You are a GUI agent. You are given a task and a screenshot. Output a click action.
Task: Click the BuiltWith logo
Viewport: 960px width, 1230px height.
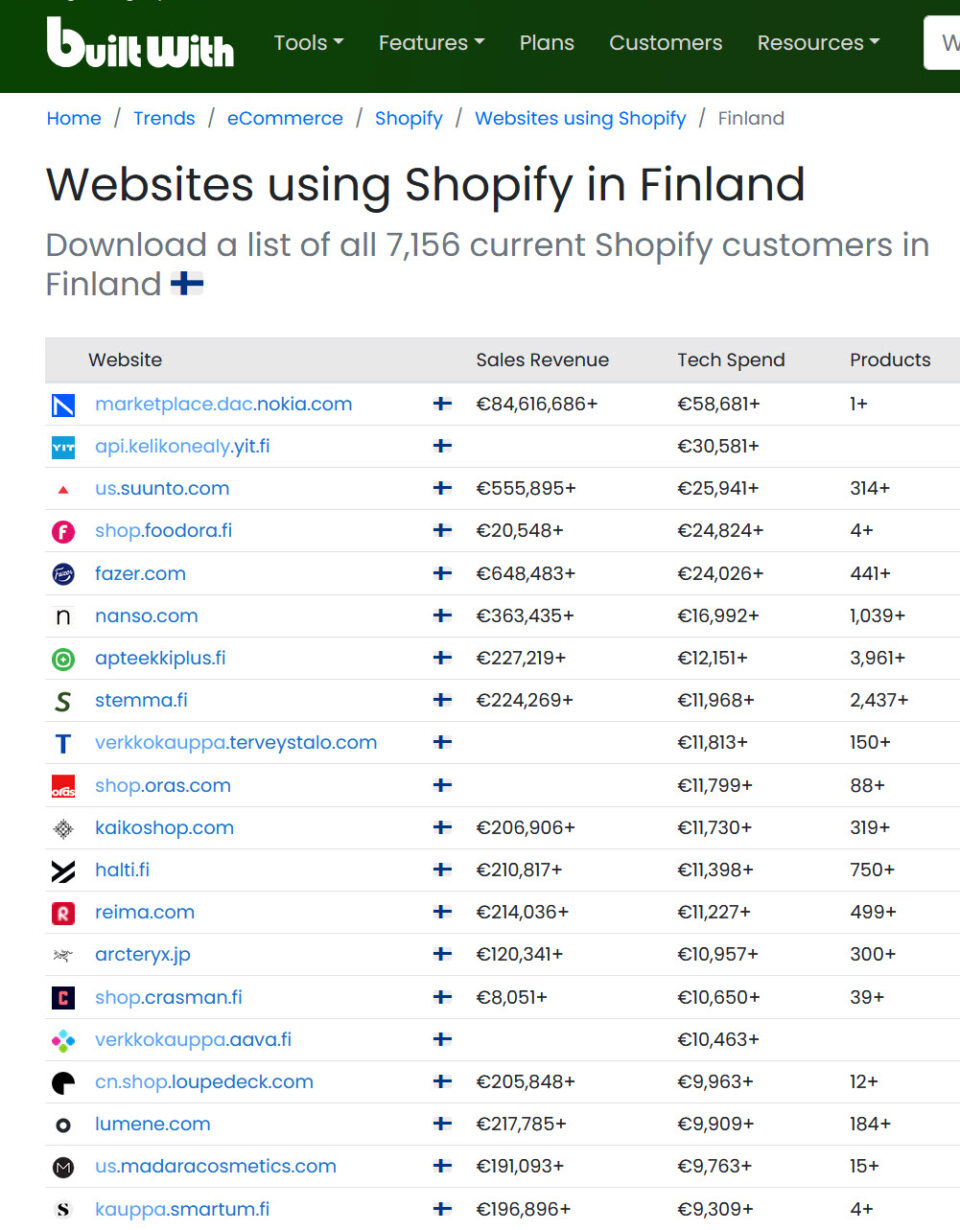coord(140,43)
